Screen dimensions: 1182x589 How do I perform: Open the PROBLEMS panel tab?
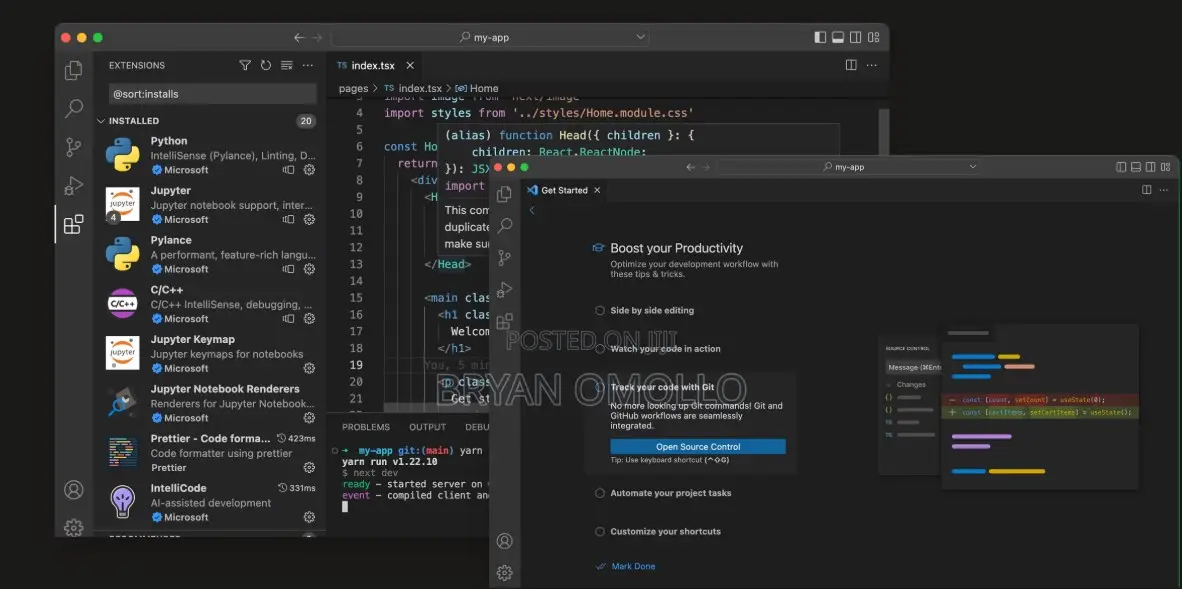[x=366, y=427]
